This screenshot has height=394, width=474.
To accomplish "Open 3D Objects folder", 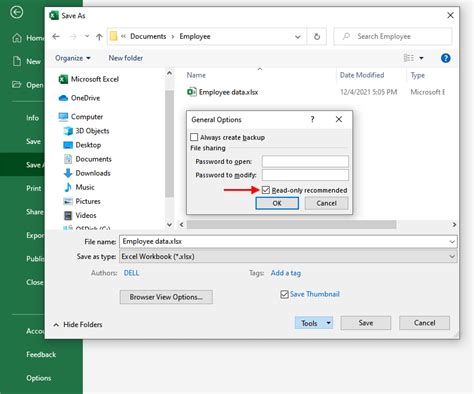I will coord(86,131).
